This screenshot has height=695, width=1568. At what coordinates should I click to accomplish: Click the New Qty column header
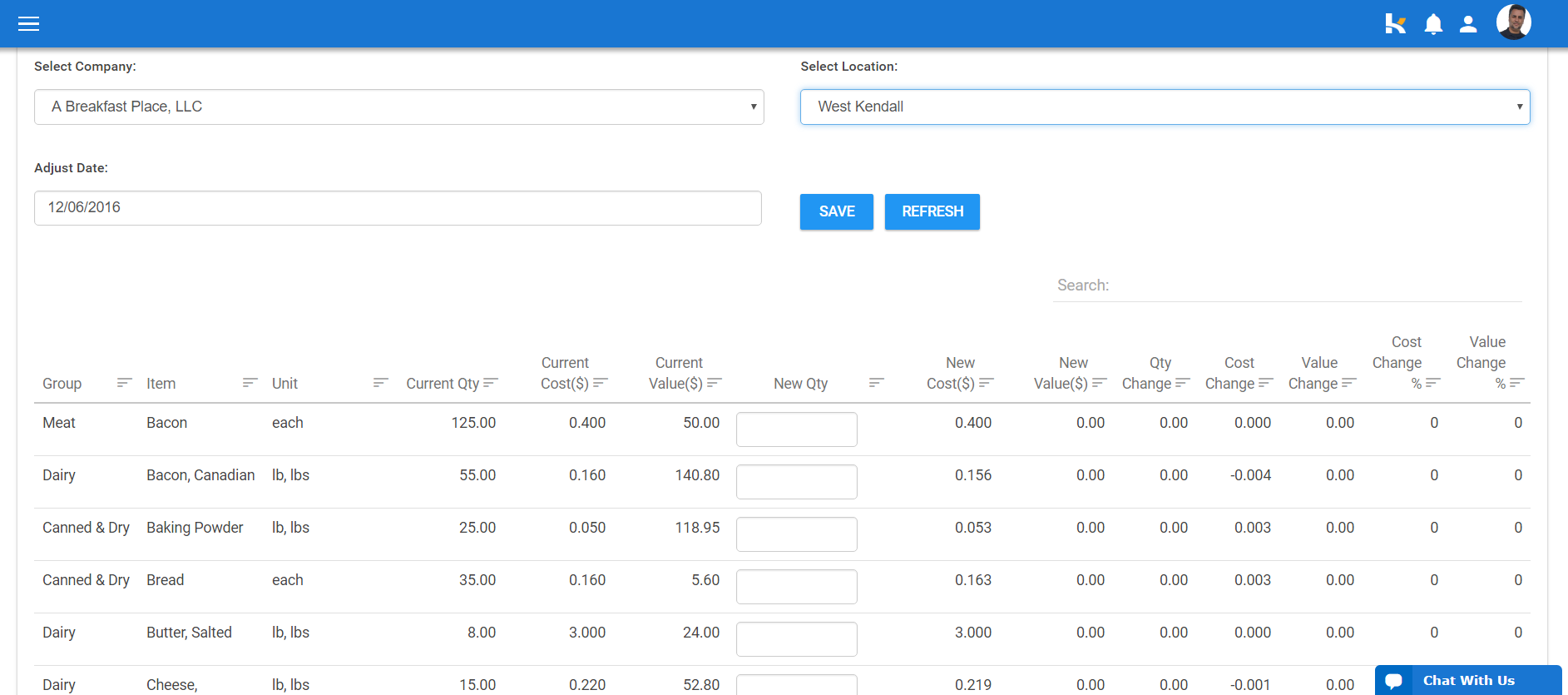pyautogui.click(x=800, y=384)
